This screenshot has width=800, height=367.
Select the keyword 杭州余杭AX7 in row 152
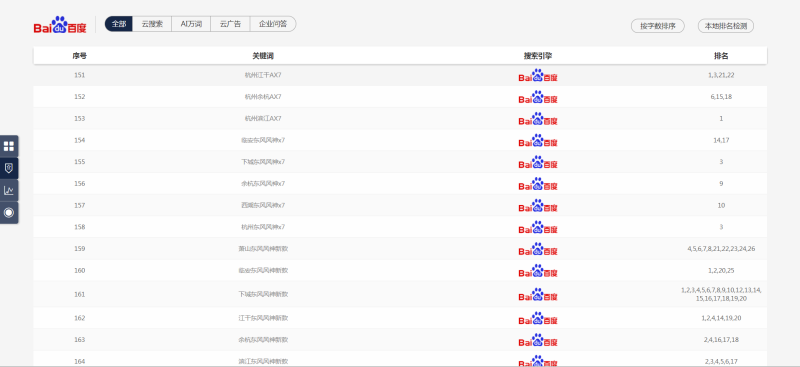coord(263,96)
